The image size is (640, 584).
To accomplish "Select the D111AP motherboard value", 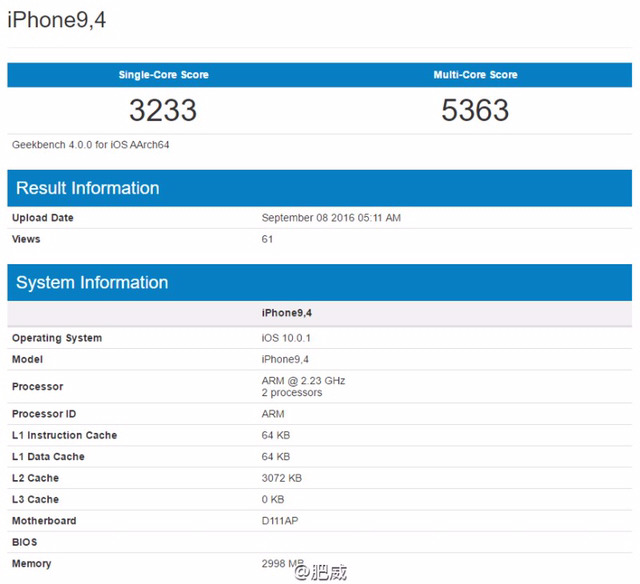I will 280,521.
